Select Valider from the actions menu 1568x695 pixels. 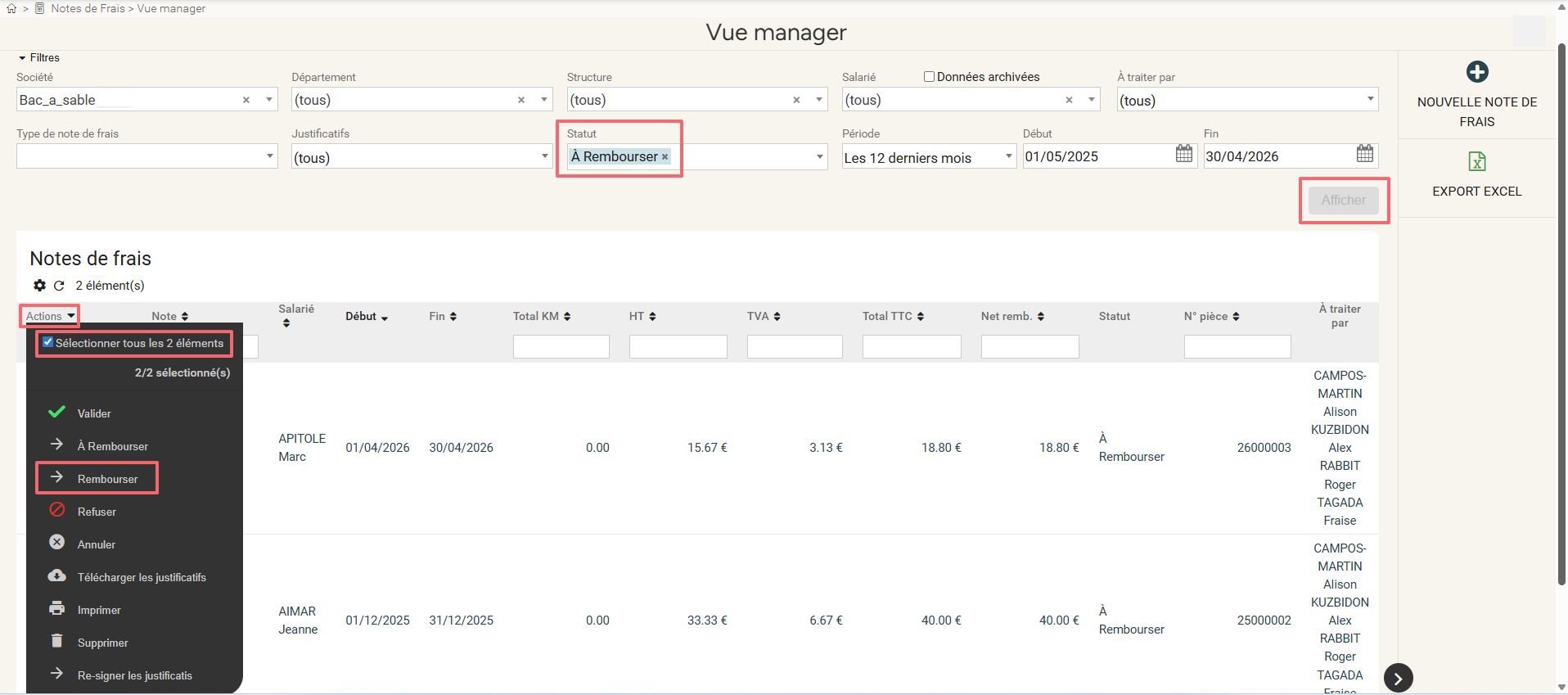coord(94,413)
